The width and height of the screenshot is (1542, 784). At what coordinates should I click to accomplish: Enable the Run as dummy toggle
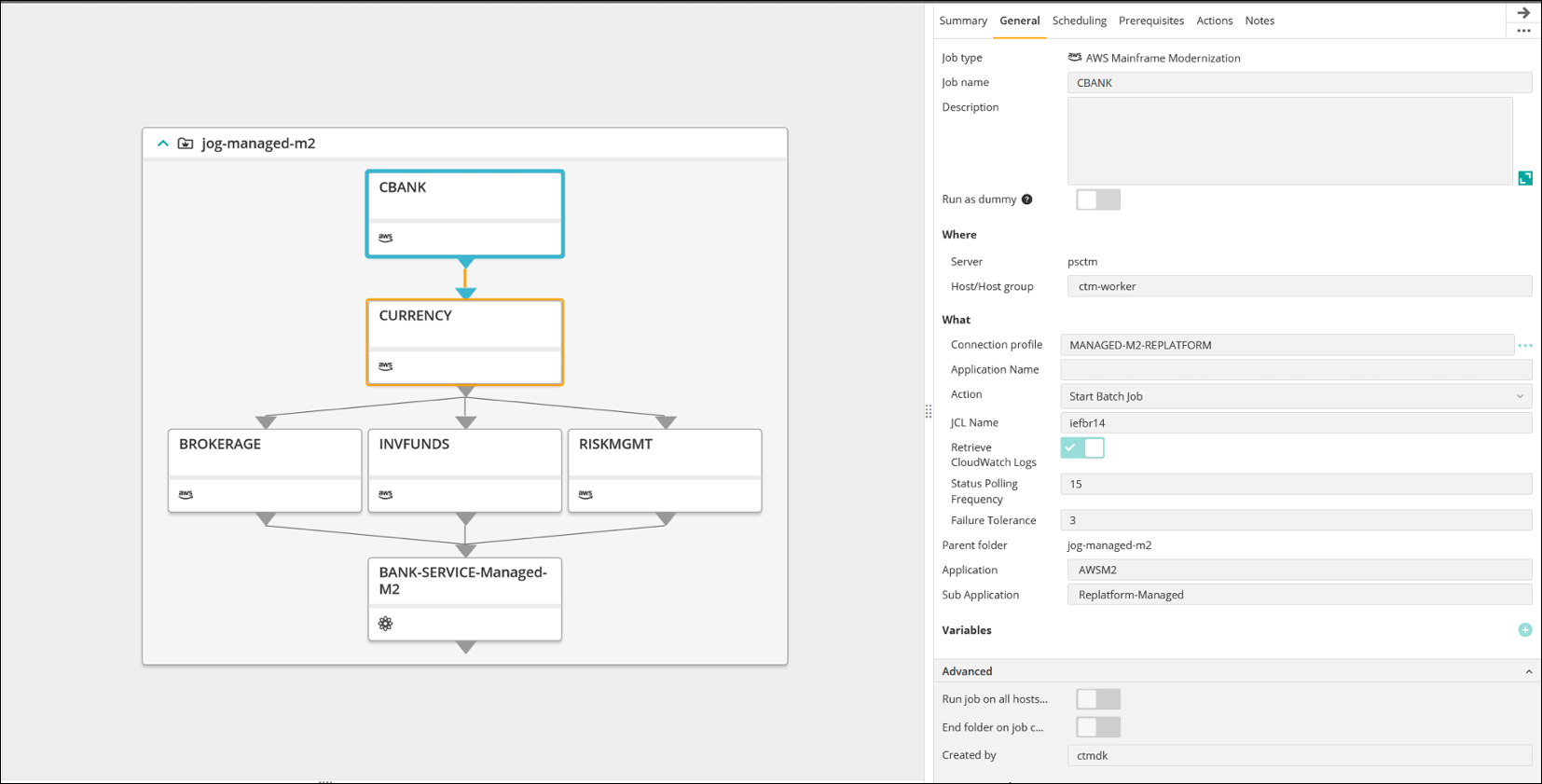[x=1097, y=199]
